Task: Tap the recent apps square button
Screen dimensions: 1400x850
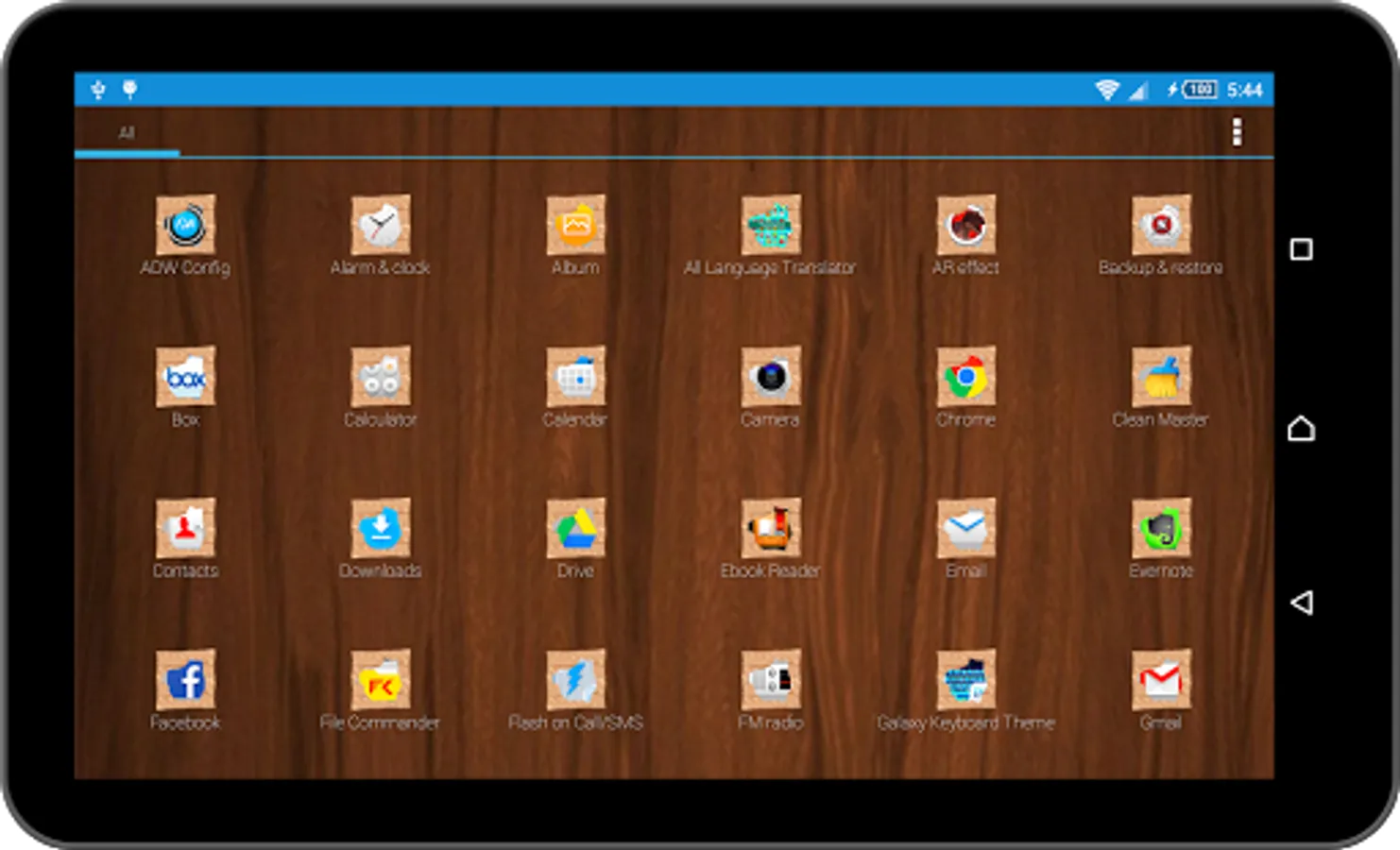Action: click(1301, 249)
